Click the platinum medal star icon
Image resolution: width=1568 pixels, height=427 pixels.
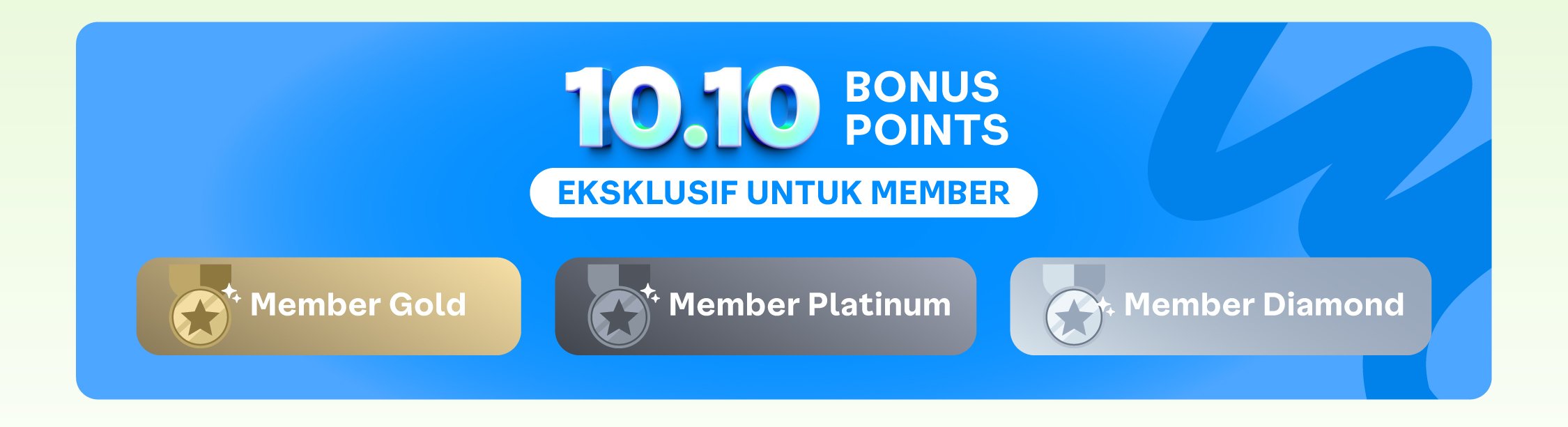pyautogui.click(x=619, y=318)
